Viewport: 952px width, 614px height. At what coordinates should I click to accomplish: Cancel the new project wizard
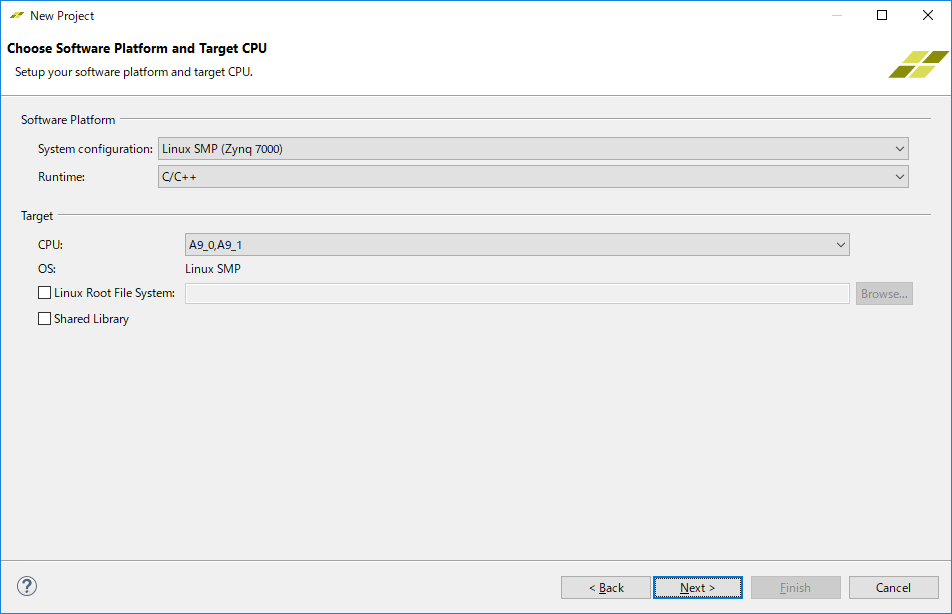pos(893,588)
